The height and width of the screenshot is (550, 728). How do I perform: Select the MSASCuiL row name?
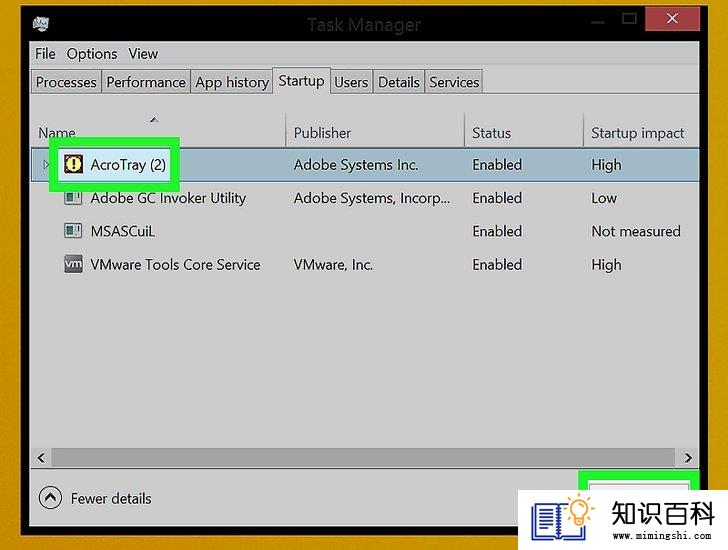pos(123,231)
